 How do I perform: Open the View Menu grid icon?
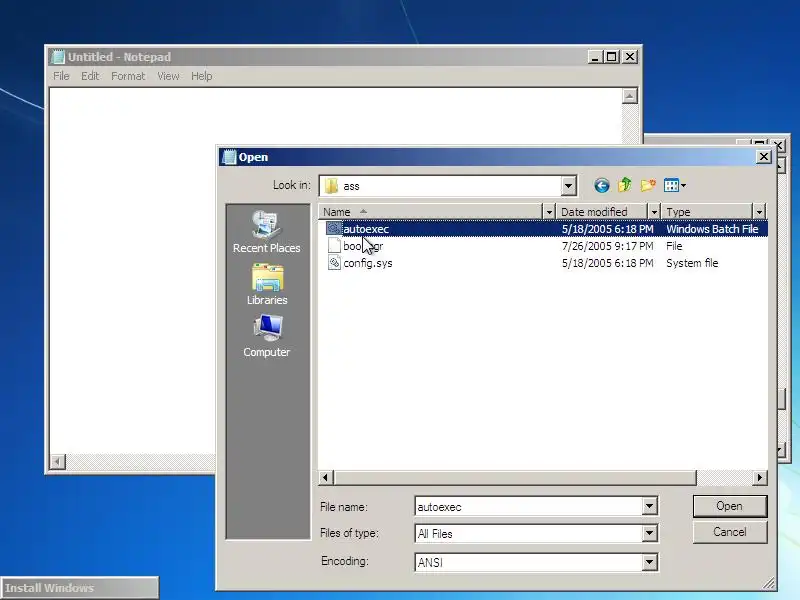pyautogui.click(x=674, y=185)
